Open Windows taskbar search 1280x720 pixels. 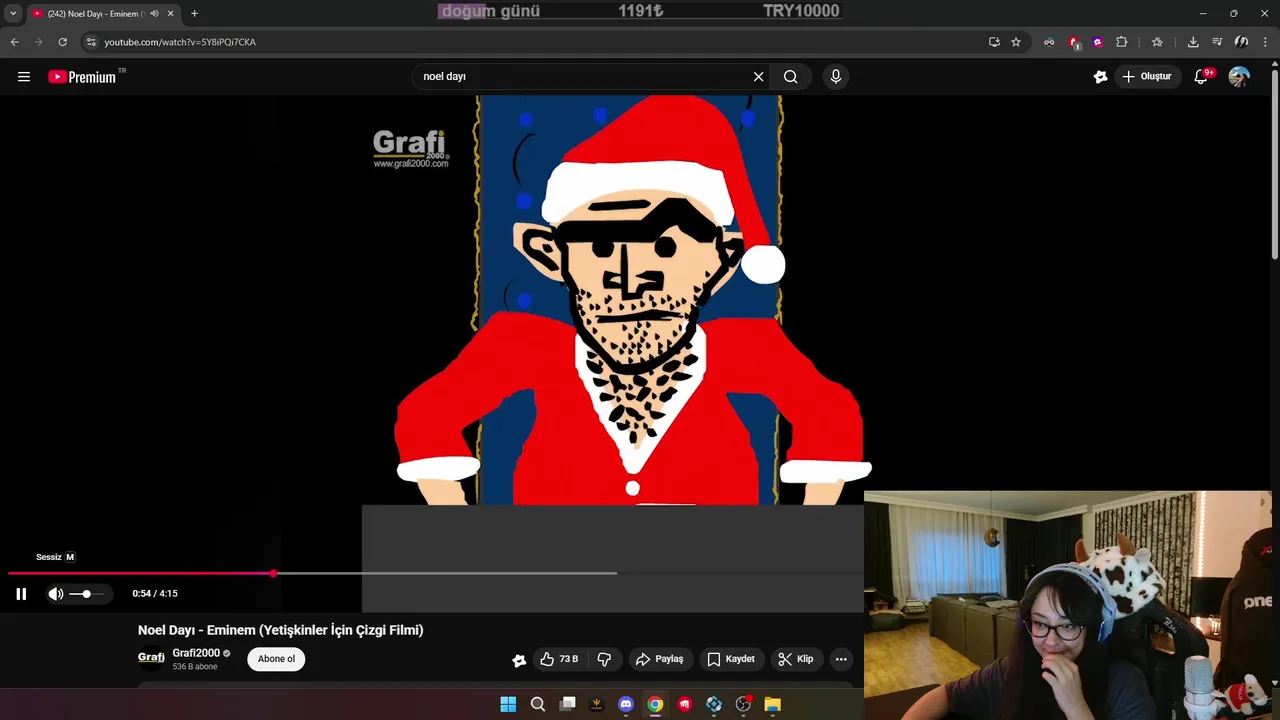coord(538,704)
